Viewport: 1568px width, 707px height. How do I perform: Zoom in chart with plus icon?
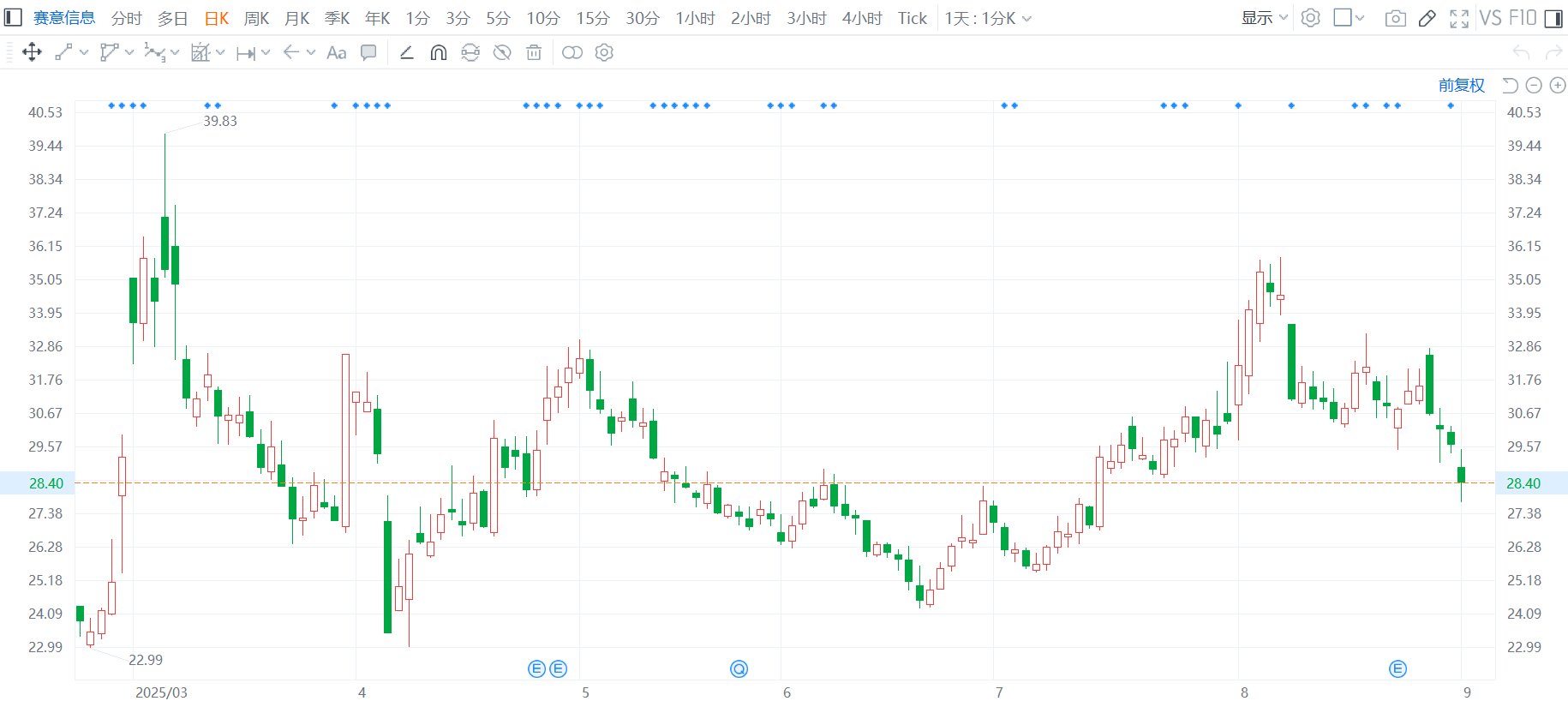click(x=1558, y=86)
